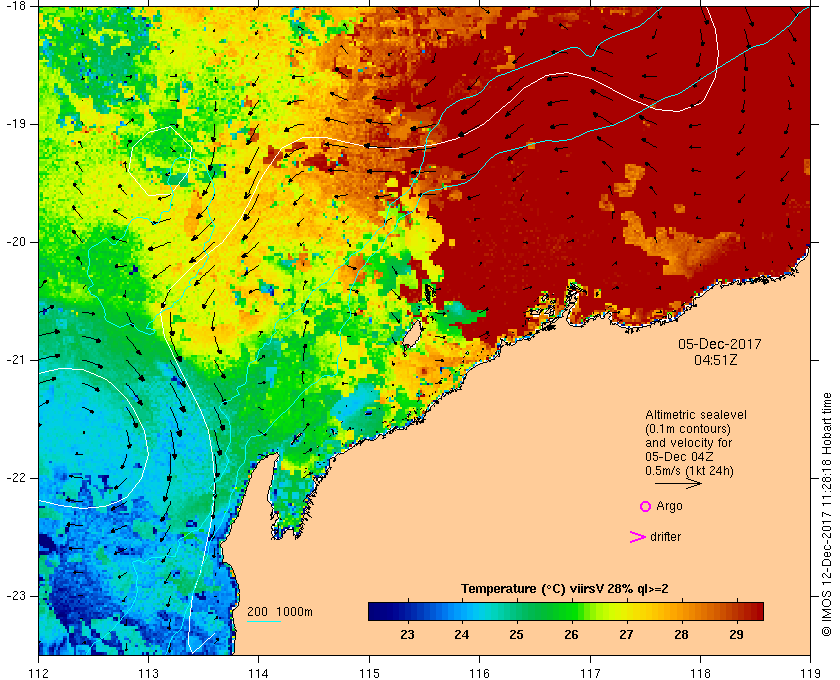Viewport: 840px width, 680px height.
Task: Click the latitude axis label -18
Action: click(x=14, y=6)
